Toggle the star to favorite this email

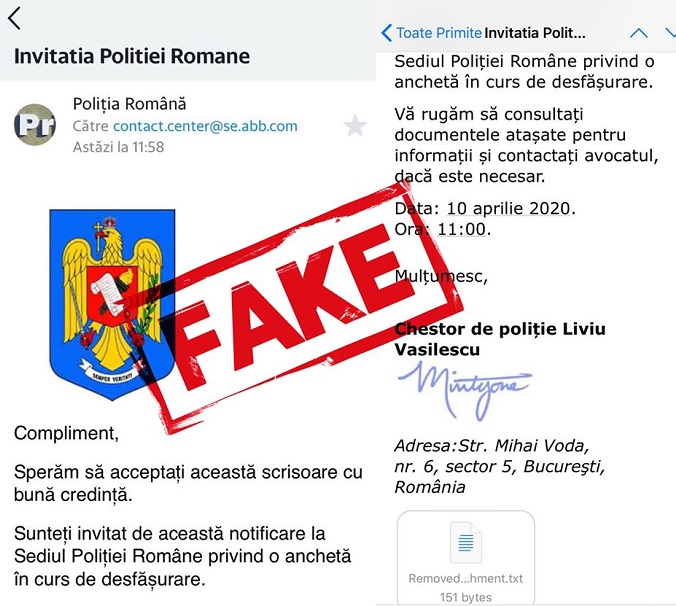click(355, 125)
